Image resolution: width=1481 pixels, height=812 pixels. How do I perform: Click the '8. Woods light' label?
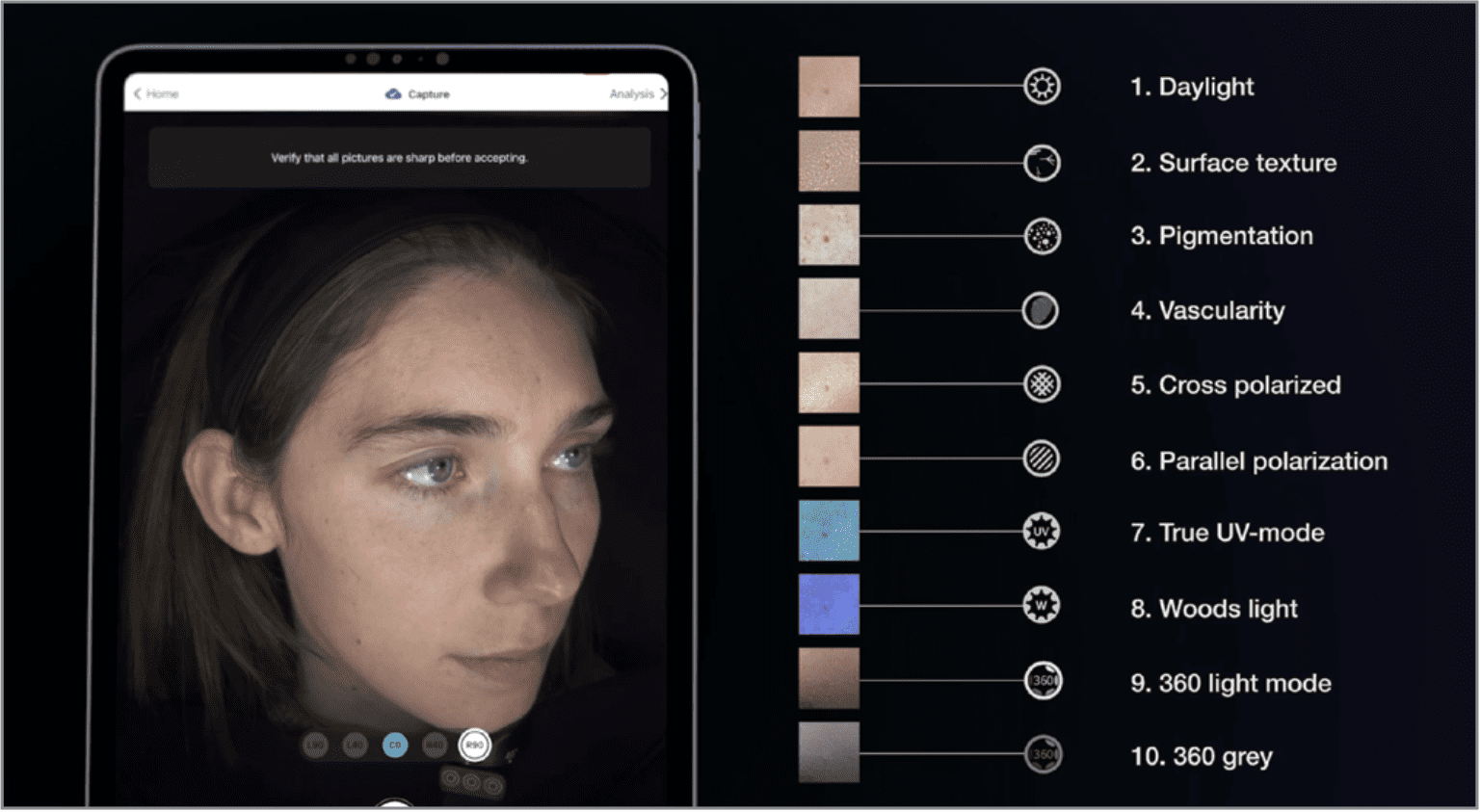coord(1214,609)
